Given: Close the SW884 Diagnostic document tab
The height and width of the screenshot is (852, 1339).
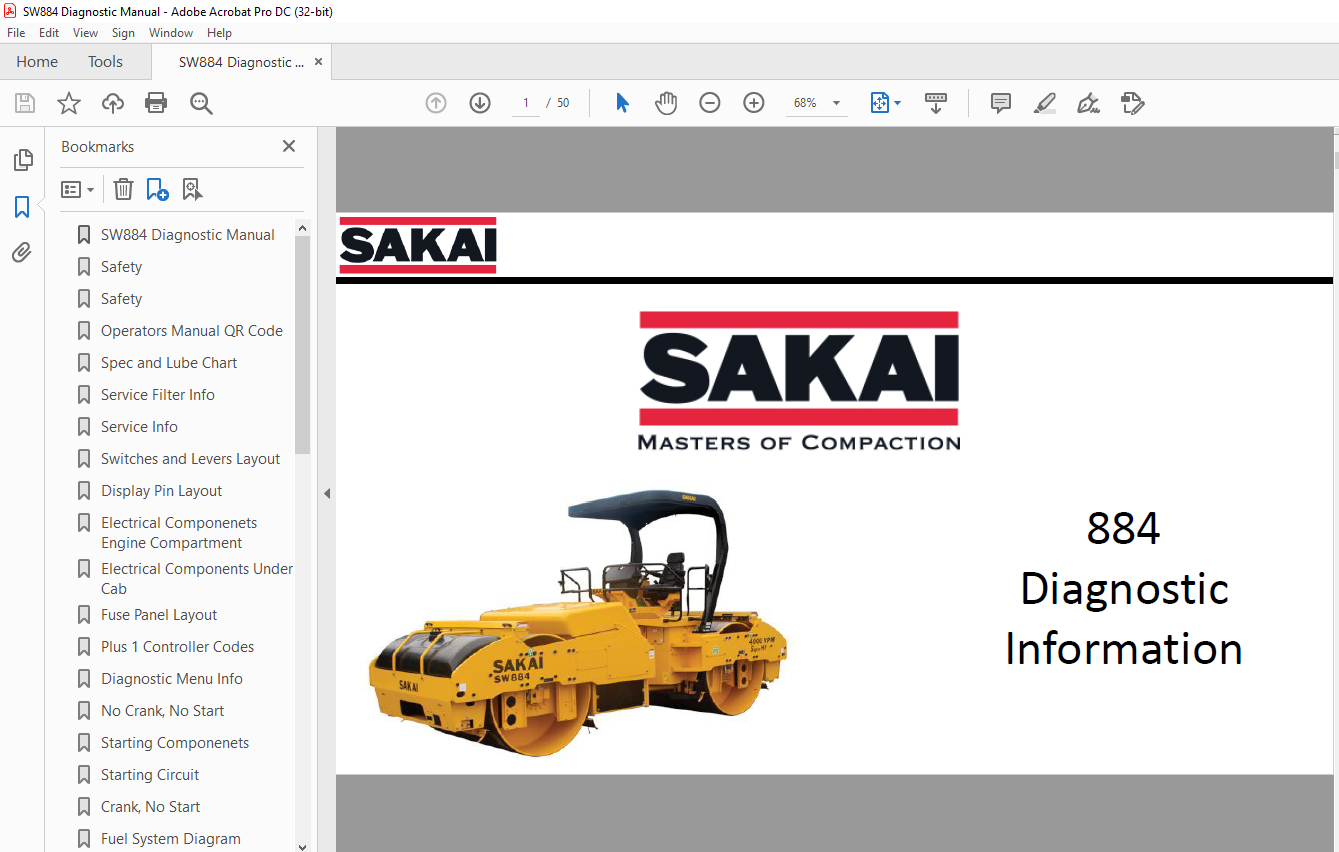Looking at the screenshot, I should point(319,62).
